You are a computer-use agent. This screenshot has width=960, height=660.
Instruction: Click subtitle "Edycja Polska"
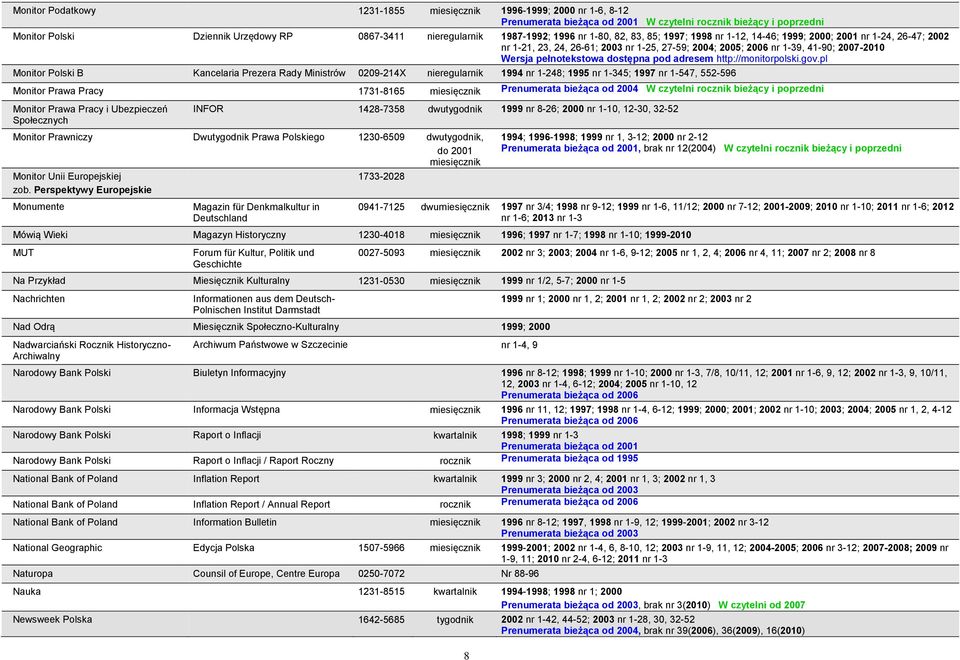[223, 548]
